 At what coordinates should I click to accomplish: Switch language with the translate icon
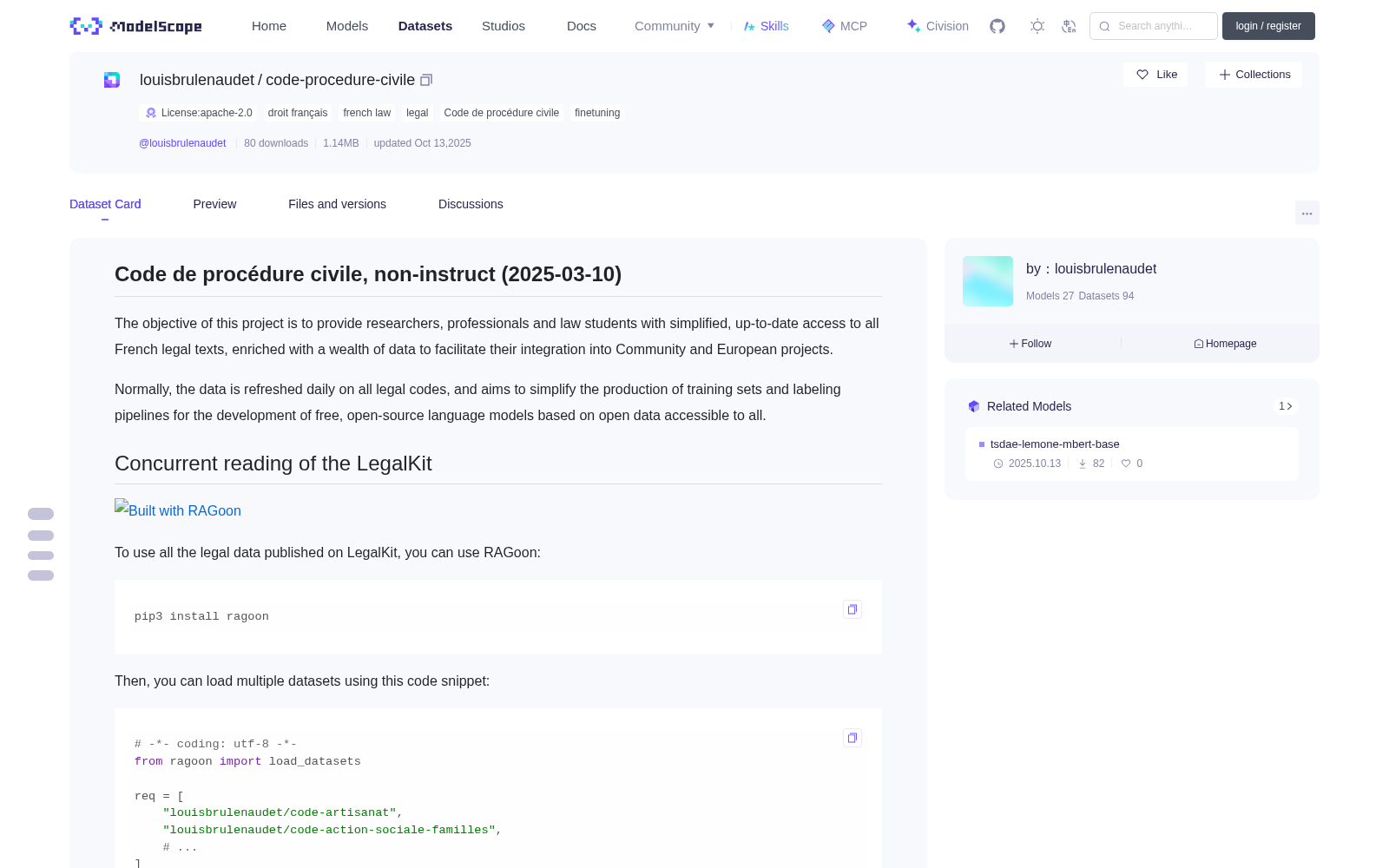click(x=1069, y=26)
